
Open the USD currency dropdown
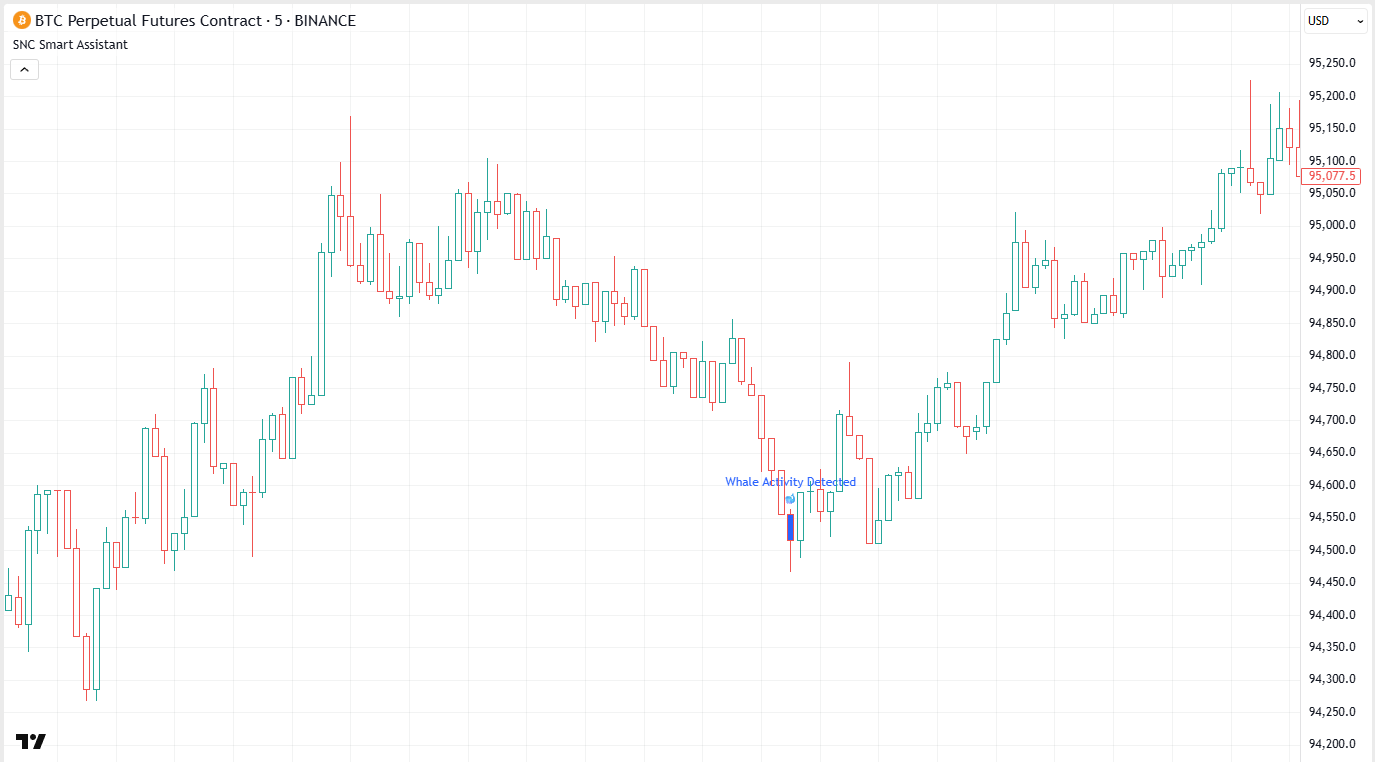click(1334, 20)
